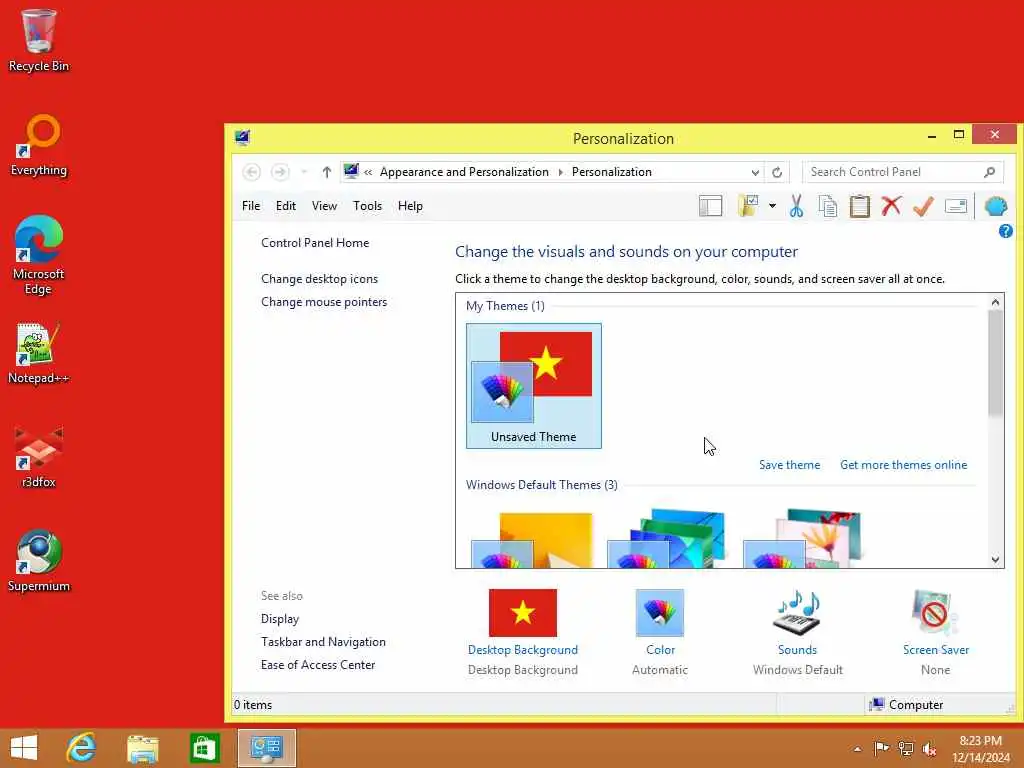
Task: Open Color settings icon
Action: (660, 613)
